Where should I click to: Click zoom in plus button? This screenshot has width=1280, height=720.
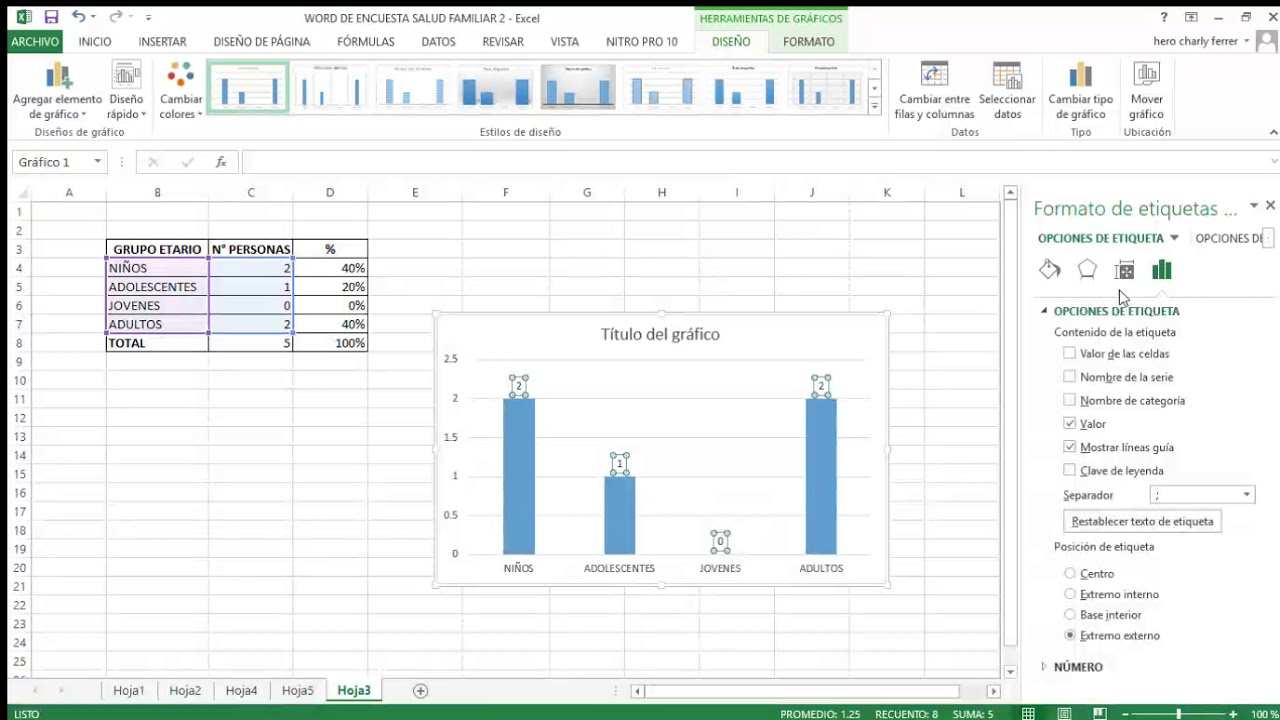[x=1234, y=714]
